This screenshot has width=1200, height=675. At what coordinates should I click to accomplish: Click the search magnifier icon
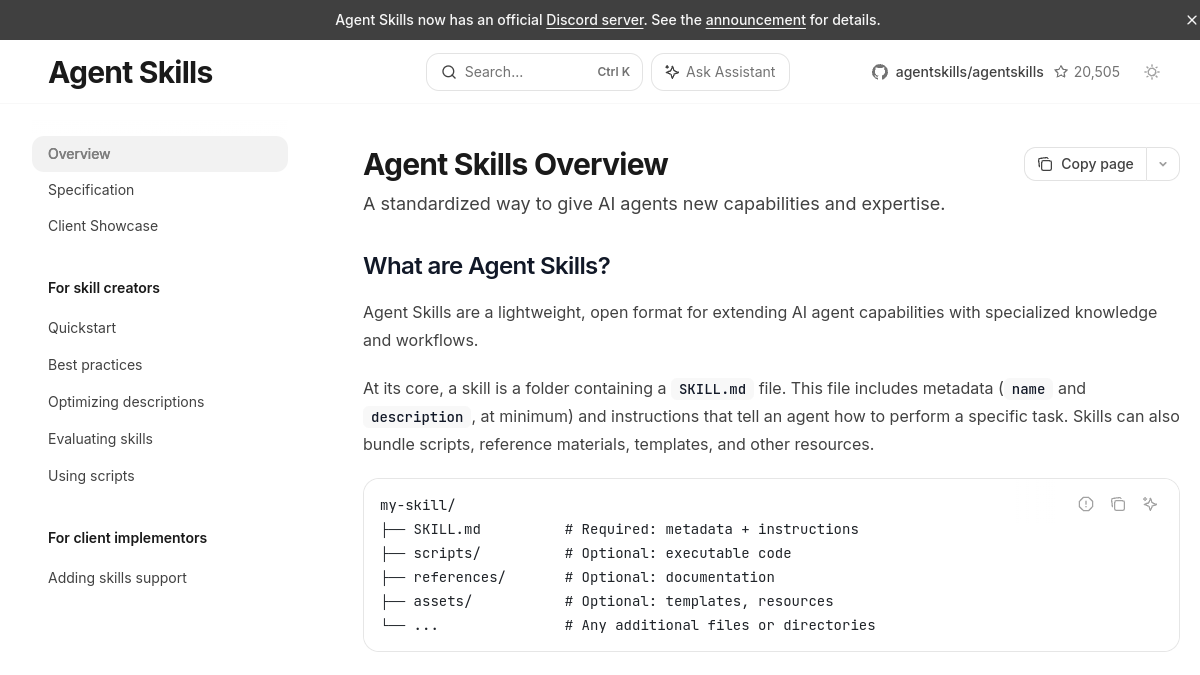pos(449,72)
